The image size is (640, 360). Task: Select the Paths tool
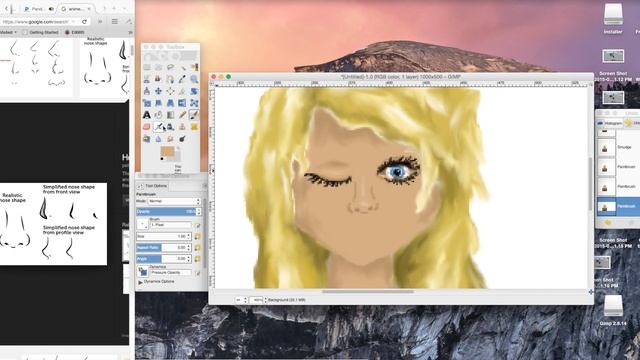tap(171, 79)
